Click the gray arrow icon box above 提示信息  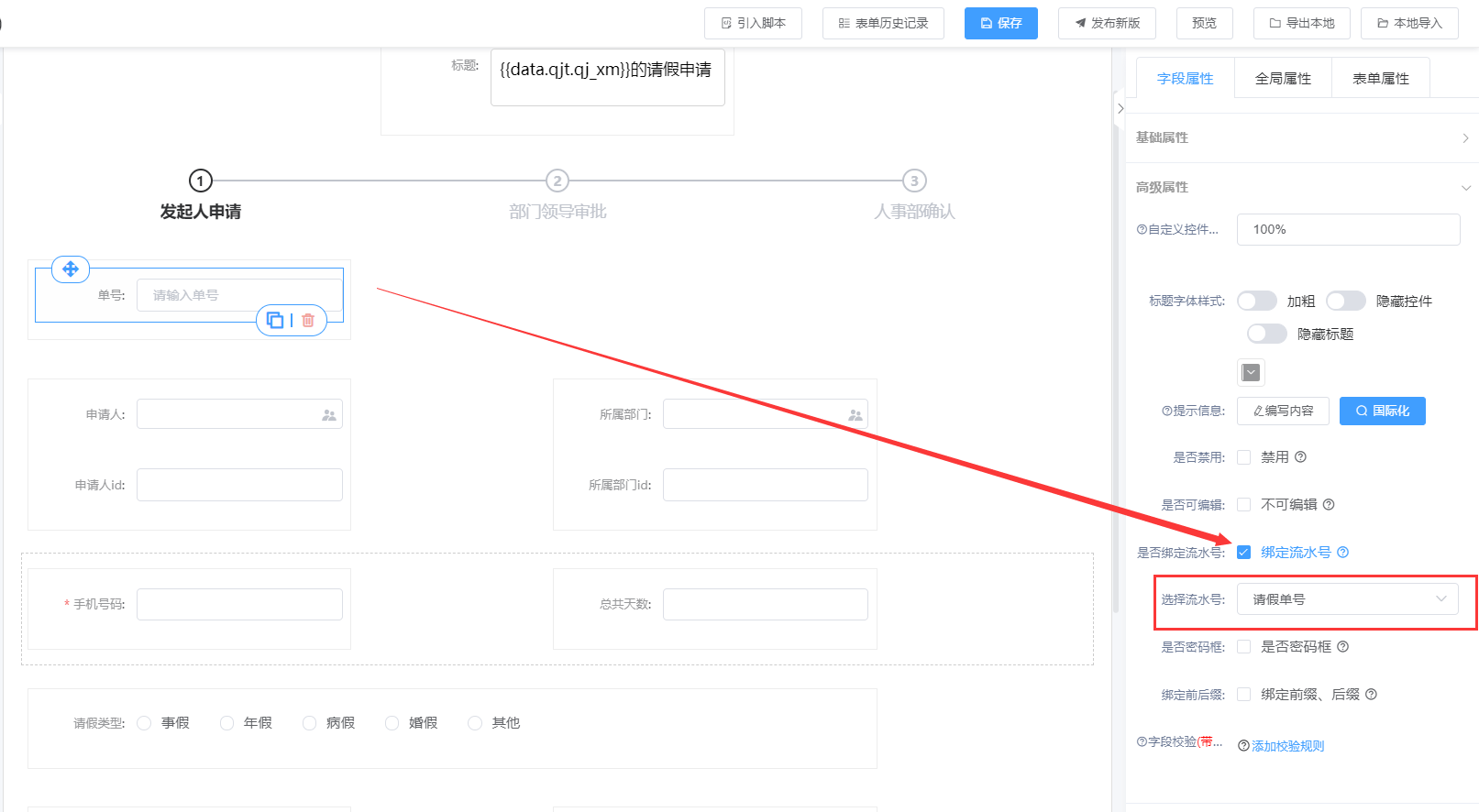[1251, 372]
